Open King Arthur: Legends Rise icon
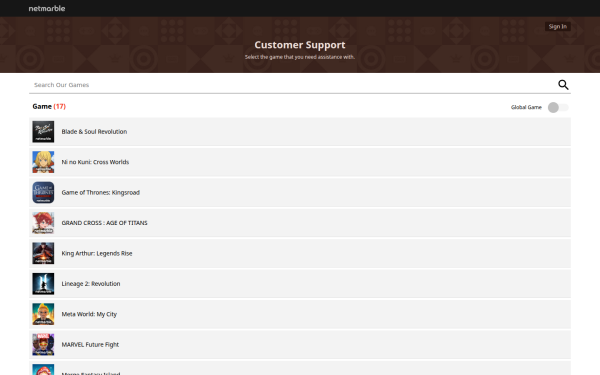The image size is (600, 375). [43, 253]
